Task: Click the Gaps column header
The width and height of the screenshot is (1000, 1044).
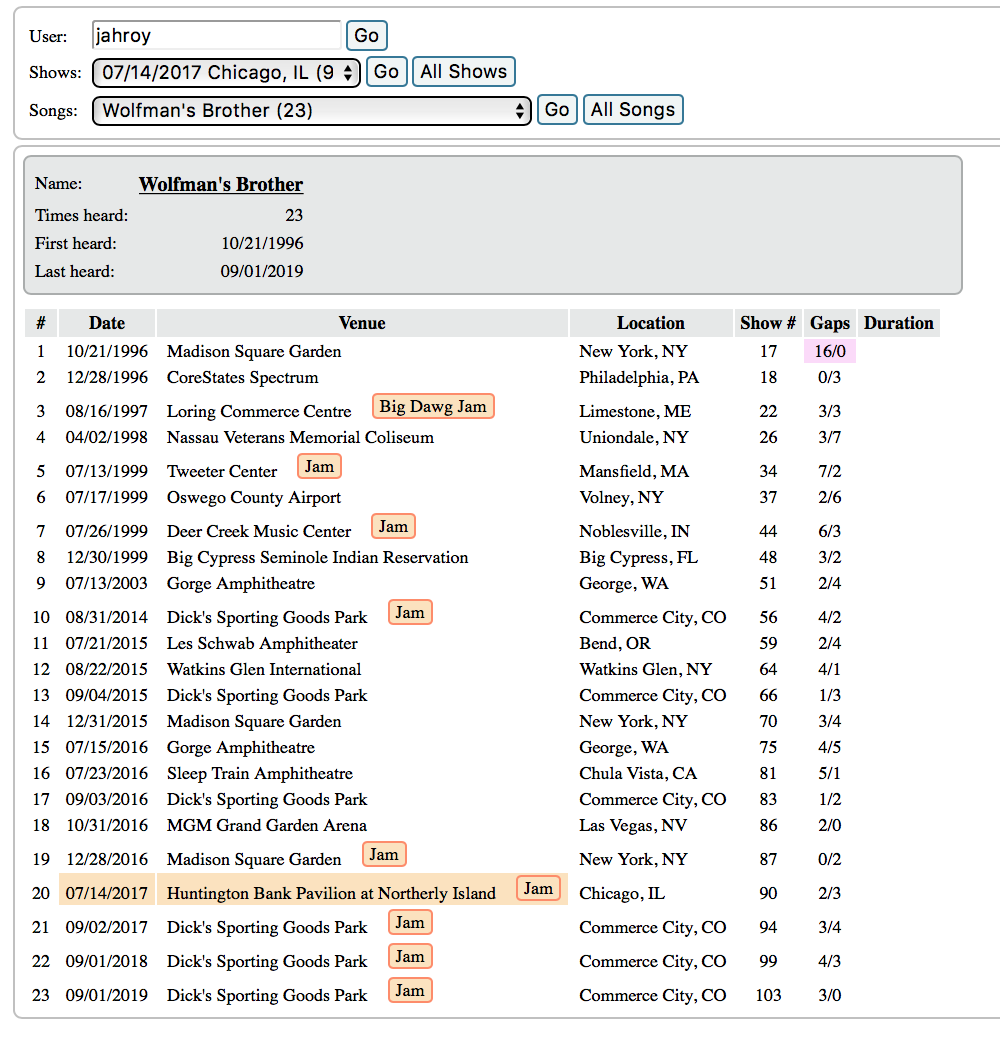Action: [x=829, y=323]
